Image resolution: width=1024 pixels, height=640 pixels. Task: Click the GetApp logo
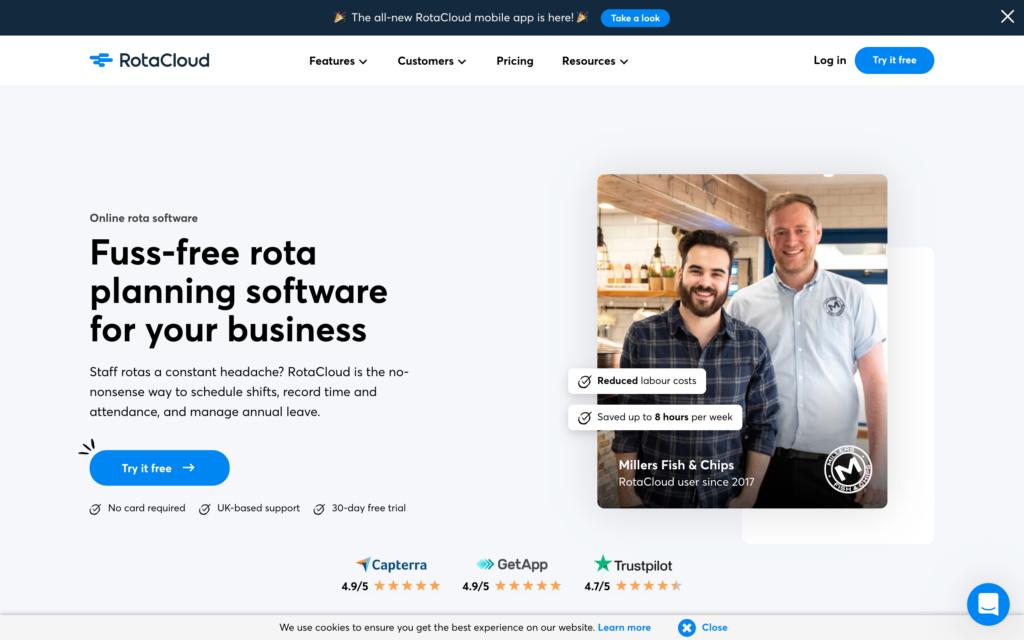[x=512, y=564]
